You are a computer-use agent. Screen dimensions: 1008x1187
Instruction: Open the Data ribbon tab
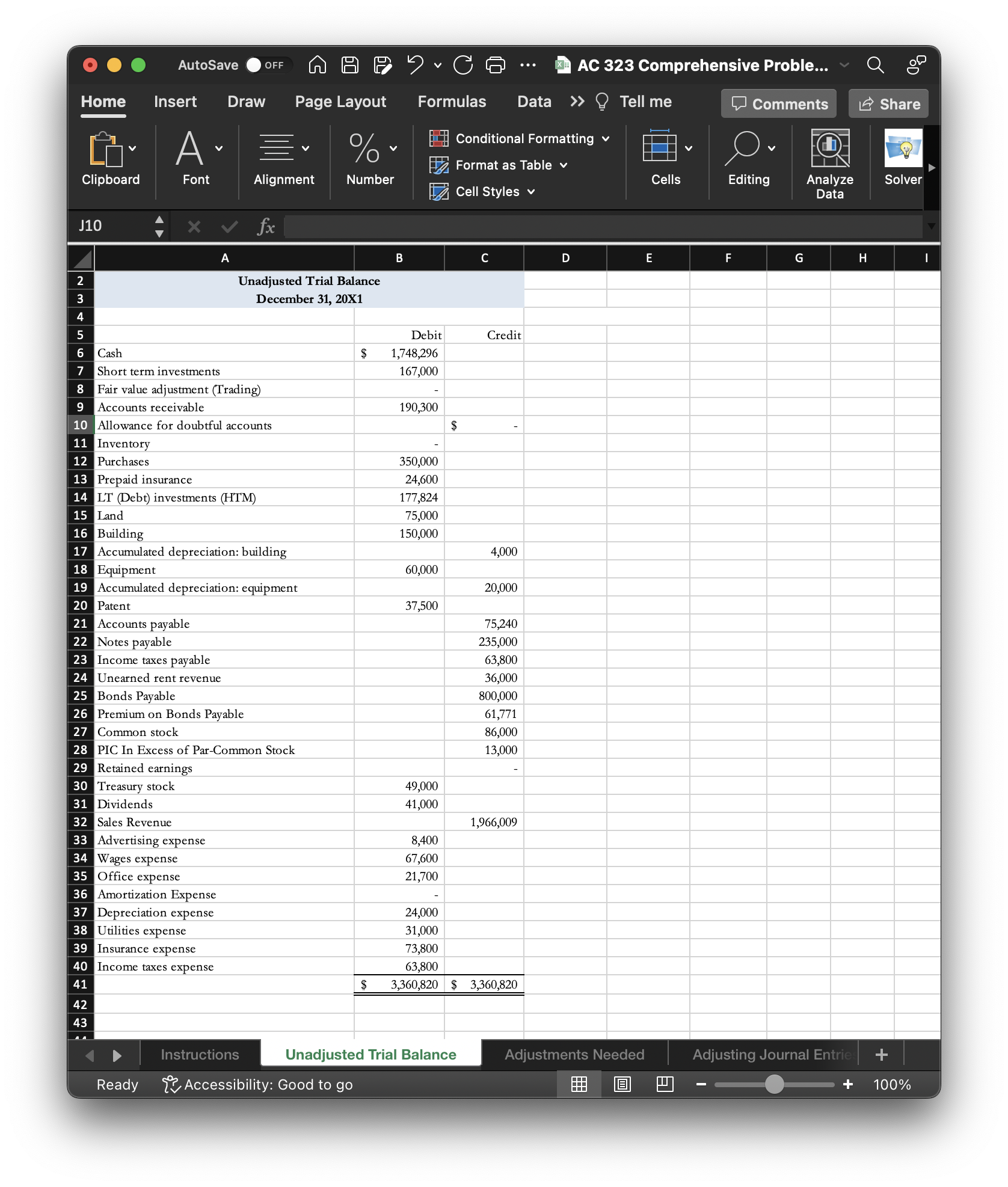coord(534,102)
